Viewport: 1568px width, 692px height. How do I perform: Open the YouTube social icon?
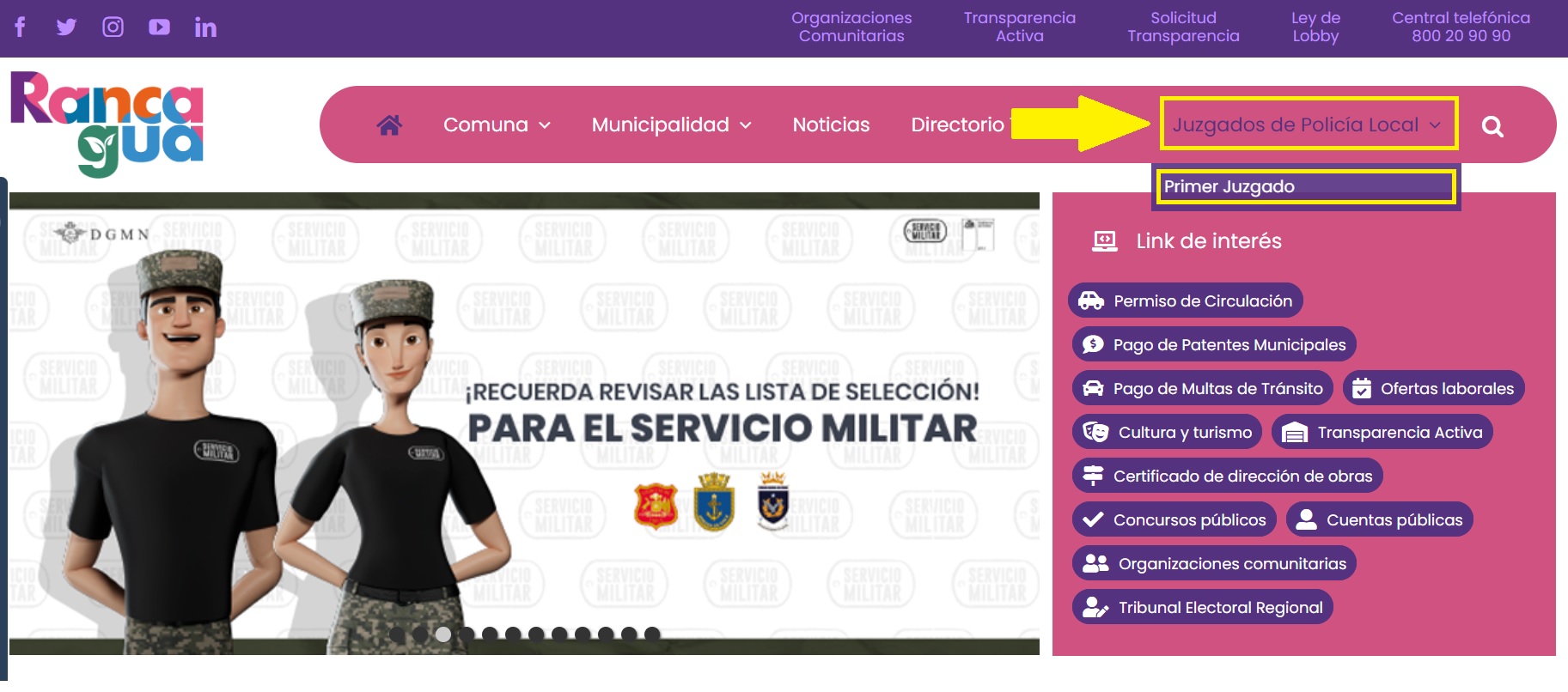[x=159, y=27]
